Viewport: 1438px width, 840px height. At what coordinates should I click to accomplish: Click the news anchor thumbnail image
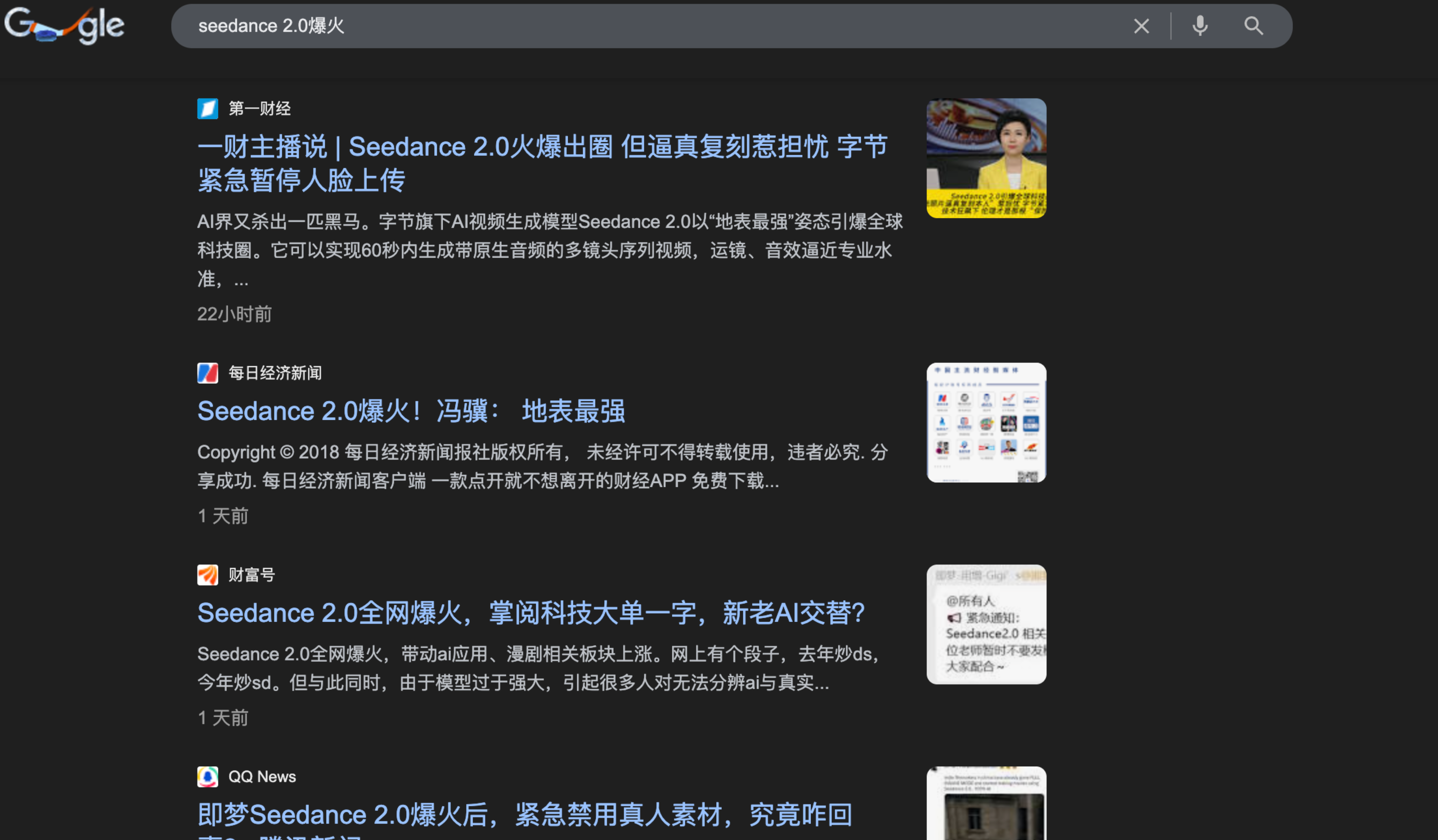coord(986,158)
